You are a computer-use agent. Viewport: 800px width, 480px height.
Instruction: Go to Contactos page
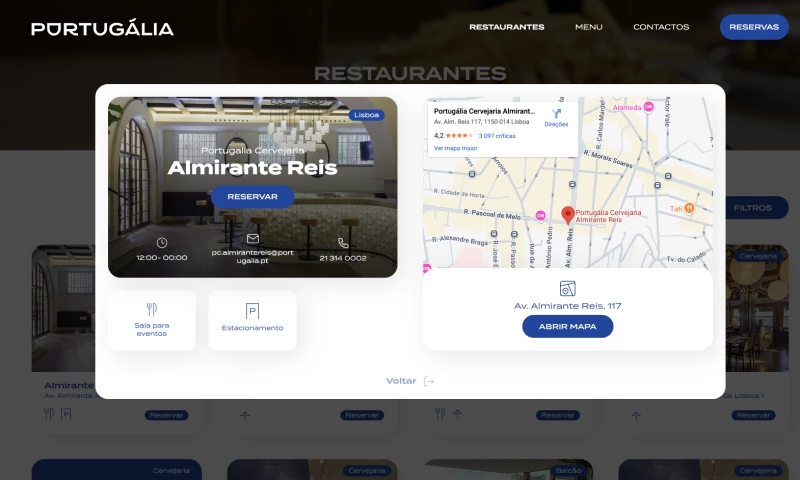point(661,27)
